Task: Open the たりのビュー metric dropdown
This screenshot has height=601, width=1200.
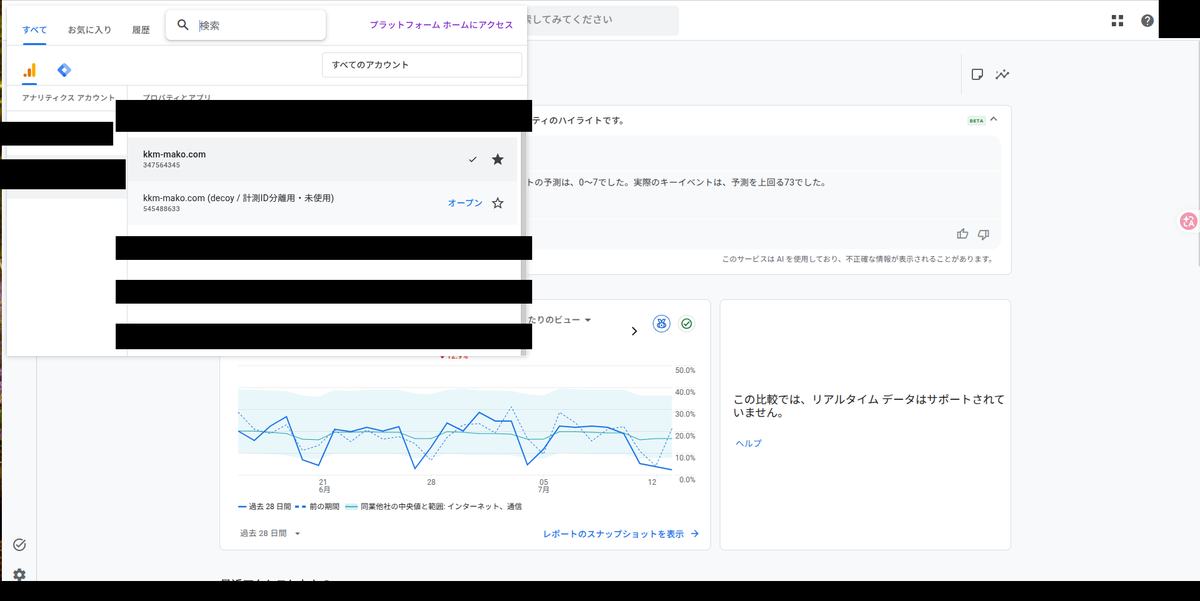Action: click(x=559, y=320)
